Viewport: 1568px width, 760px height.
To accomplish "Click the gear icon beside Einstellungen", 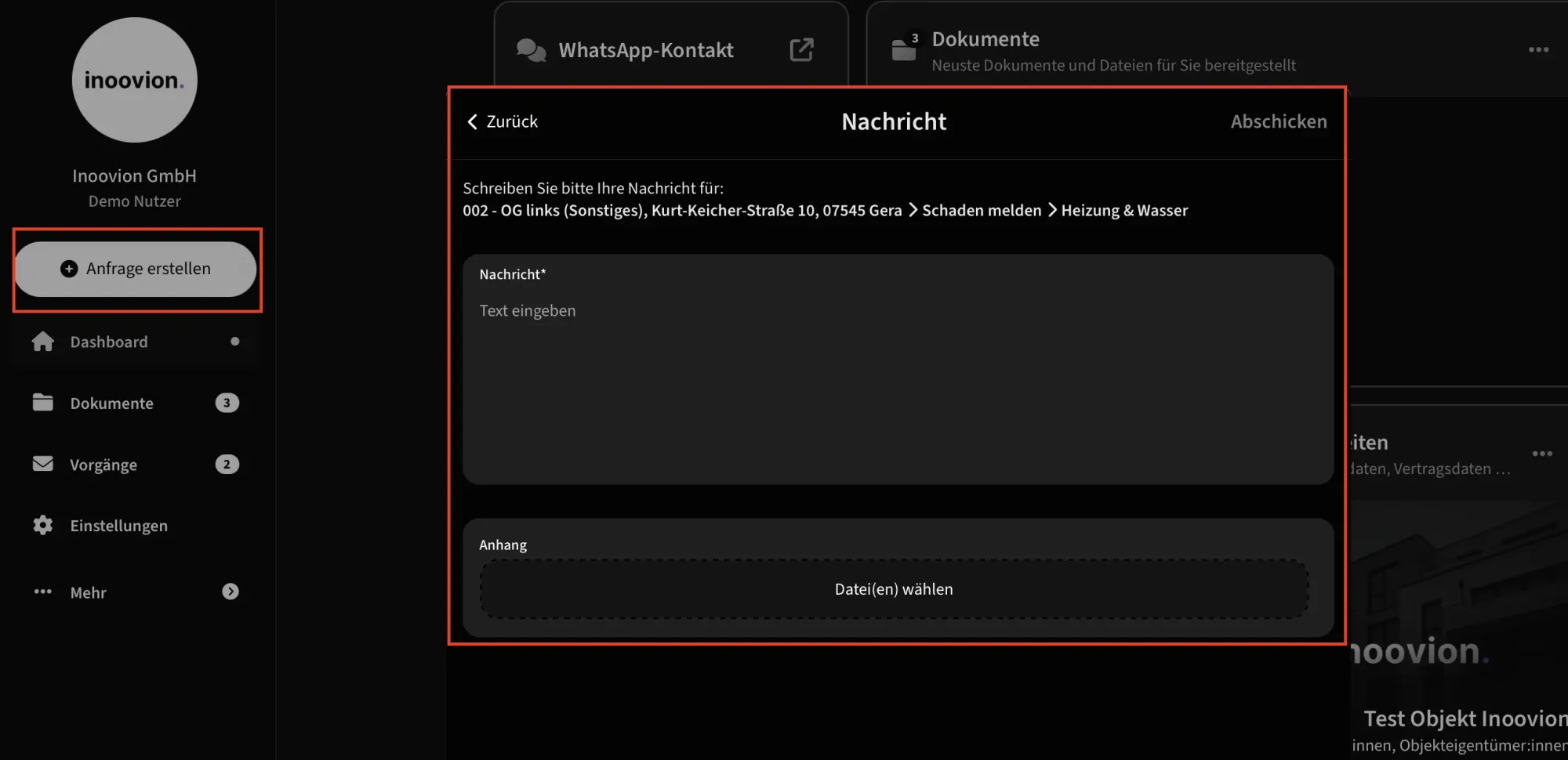I will [43, 525].
